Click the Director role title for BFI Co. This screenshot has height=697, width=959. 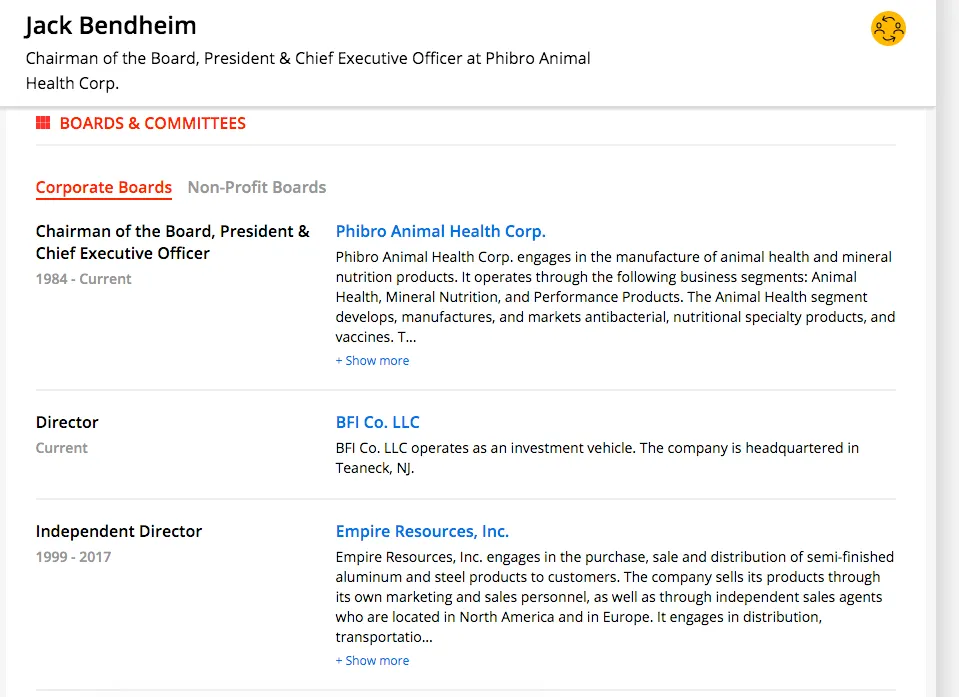[x=67, y=422]
